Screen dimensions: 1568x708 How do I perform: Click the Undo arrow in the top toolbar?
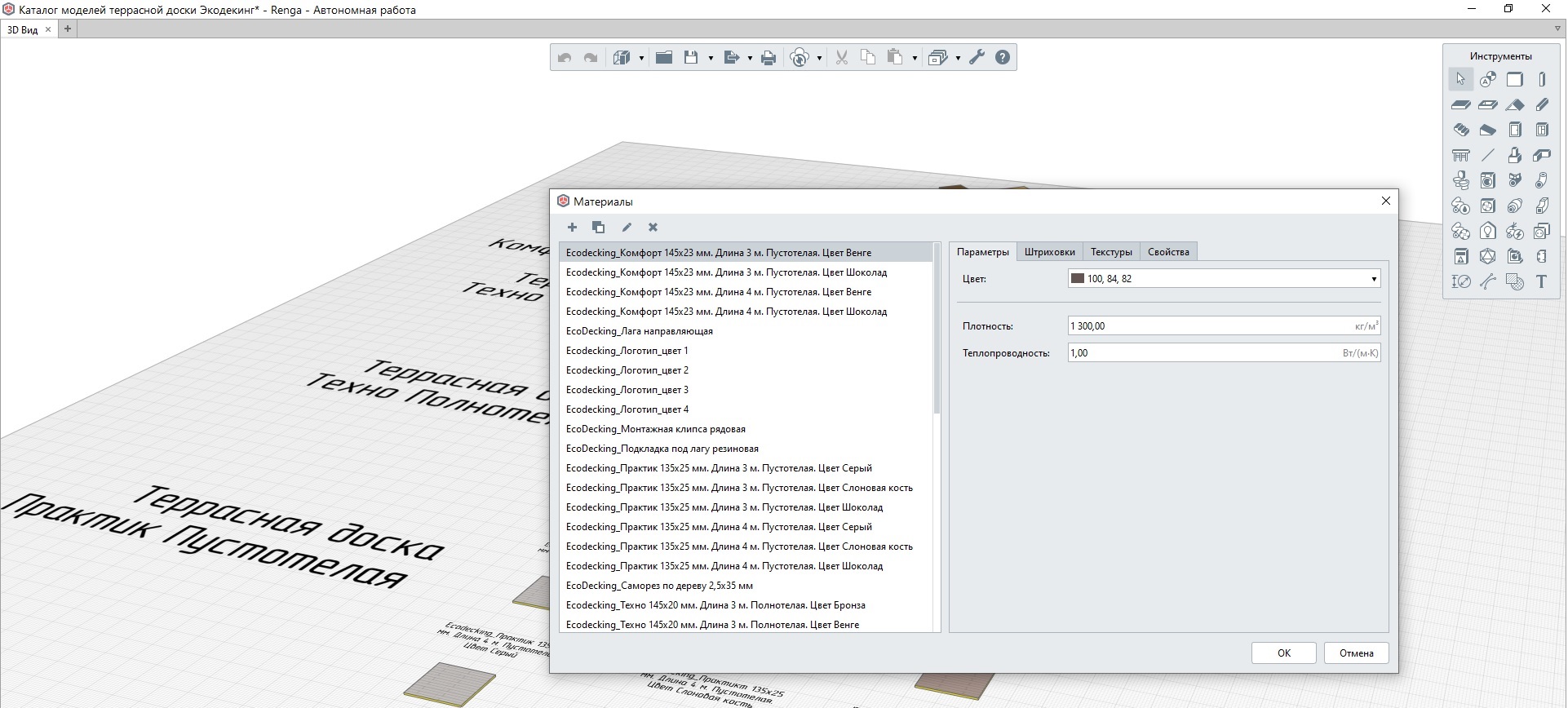click(564, 58)
